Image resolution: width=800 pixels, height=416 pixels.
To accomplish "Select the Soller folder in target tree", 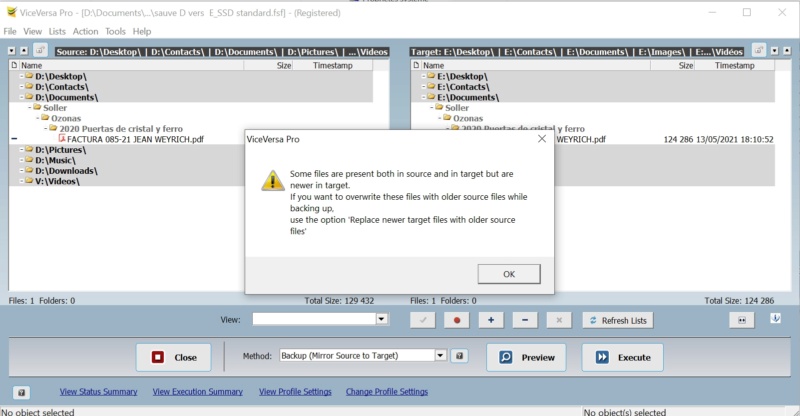I will (x=457, y=108).
